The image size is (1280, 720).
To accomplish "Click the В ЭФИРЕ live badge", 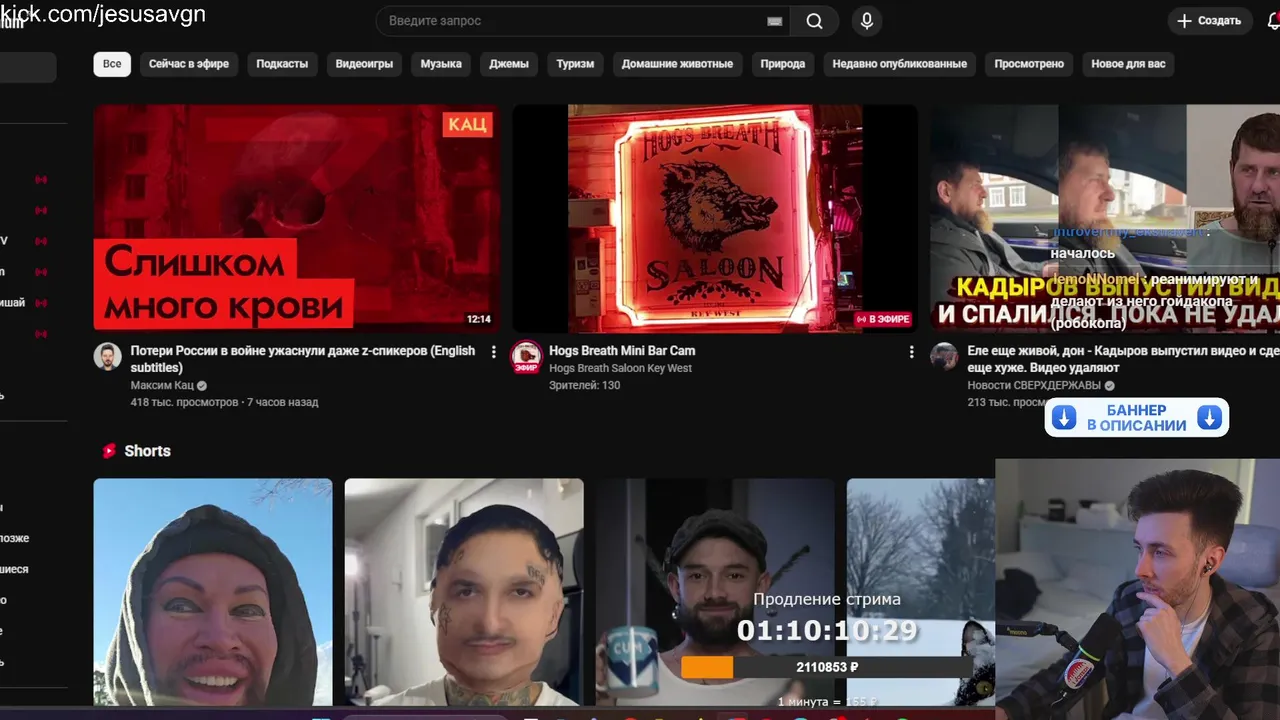I will tap(882, 319).
